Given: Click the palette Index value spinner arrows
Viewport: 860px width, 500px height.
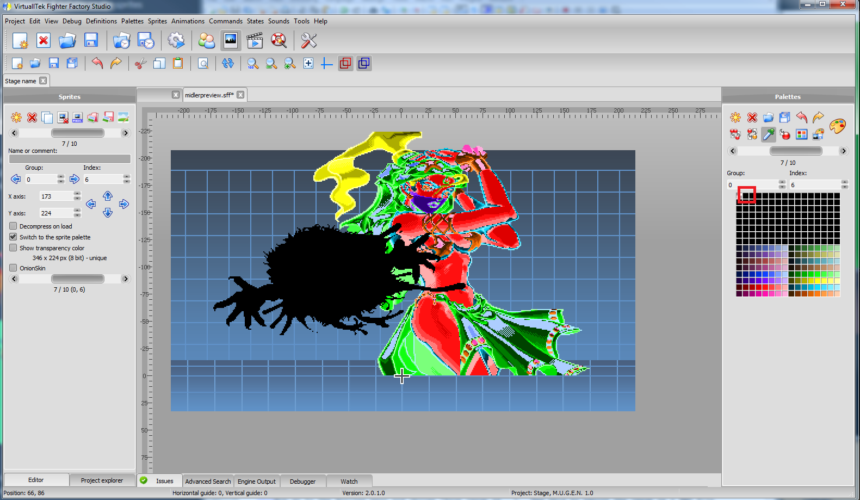Looking at the screenshot, I should [844, 185].
